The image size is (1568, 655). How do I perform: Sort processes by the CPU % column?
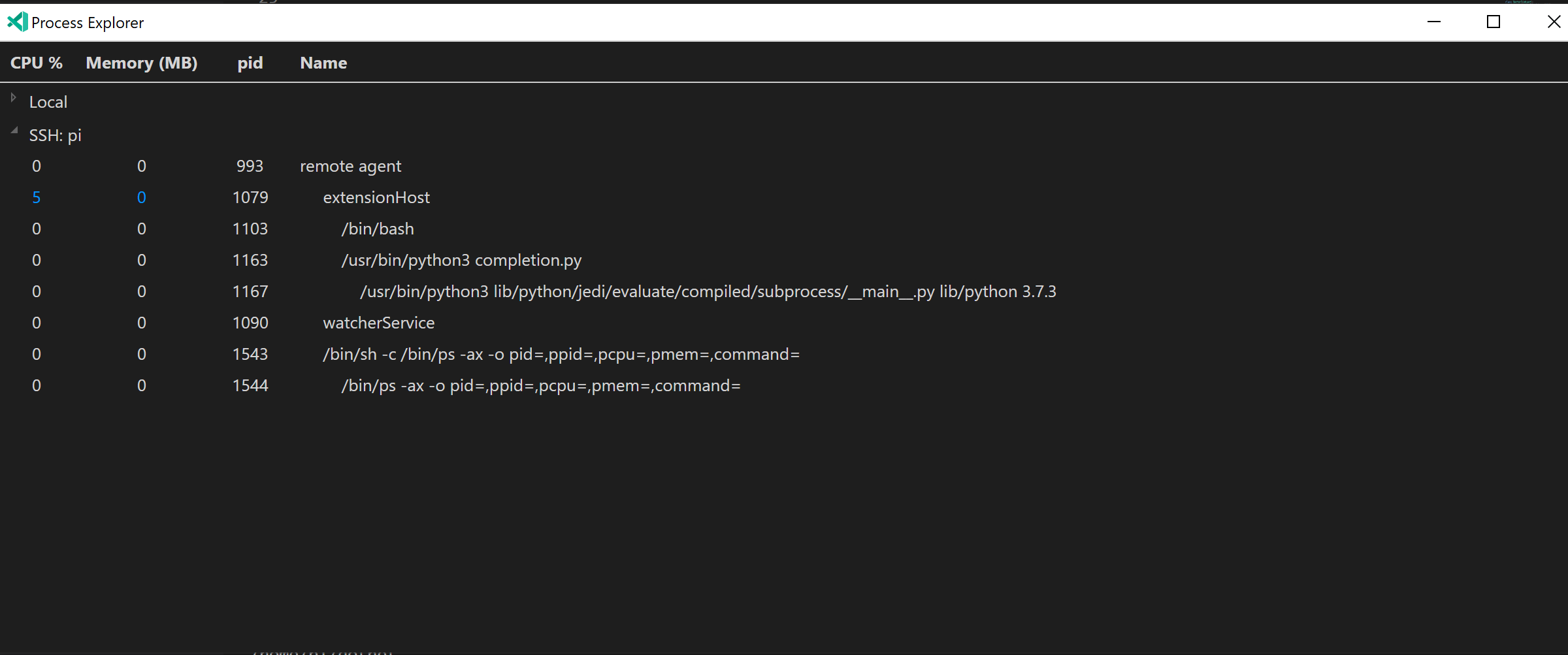pos(36,63)
